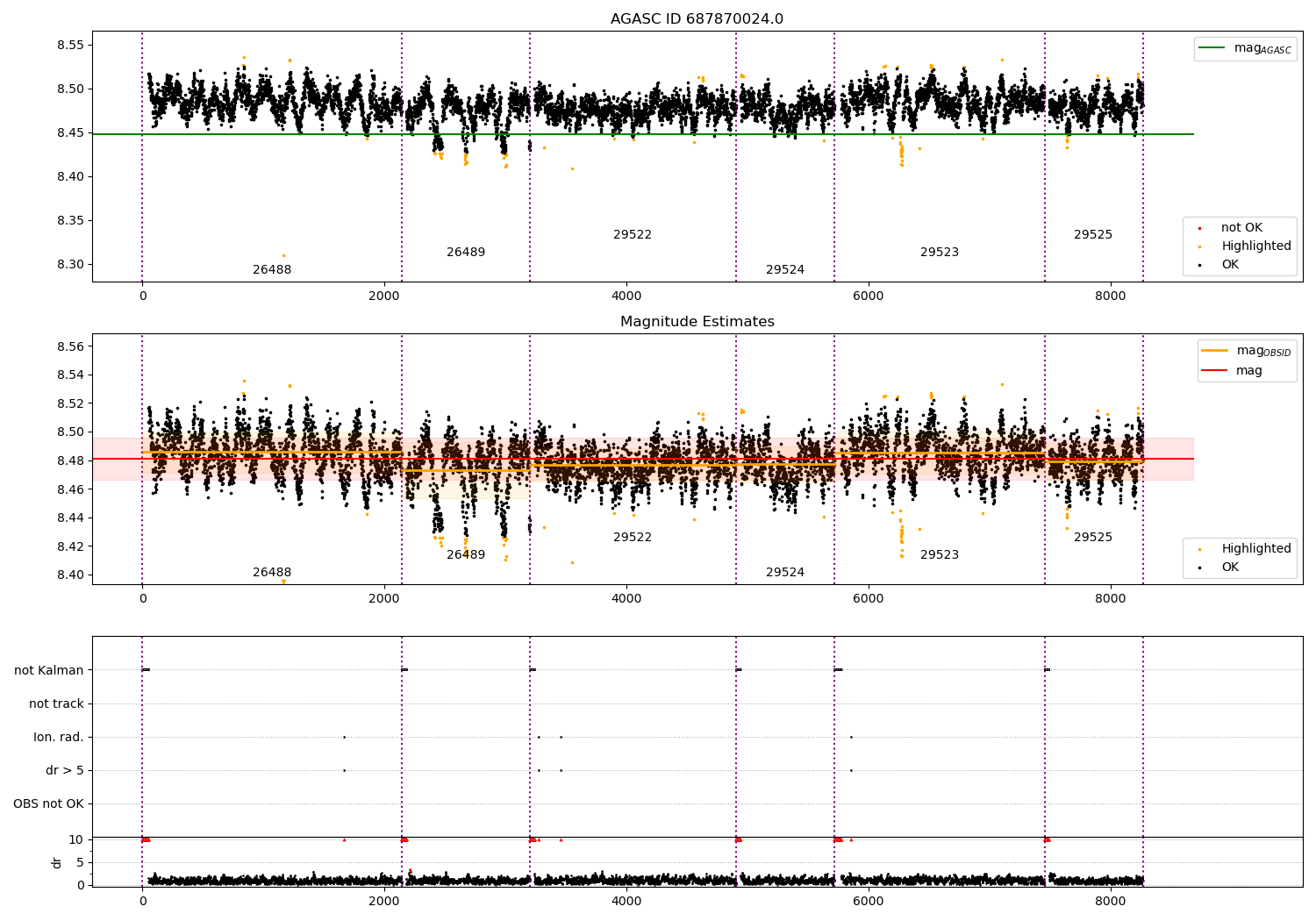Click the 'not Kalman' axis label
The width and height of the screenshot is (1316, 921).
49,671
